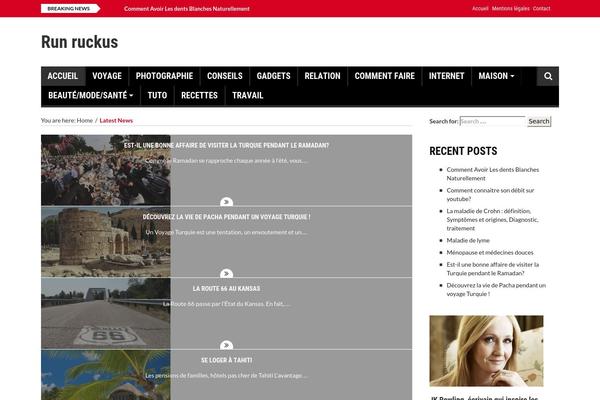The height and width of the screenshot is (400, 600).
Task: Open recent post Est-il une bonne affaire Turquie
Action: [492, 269]
